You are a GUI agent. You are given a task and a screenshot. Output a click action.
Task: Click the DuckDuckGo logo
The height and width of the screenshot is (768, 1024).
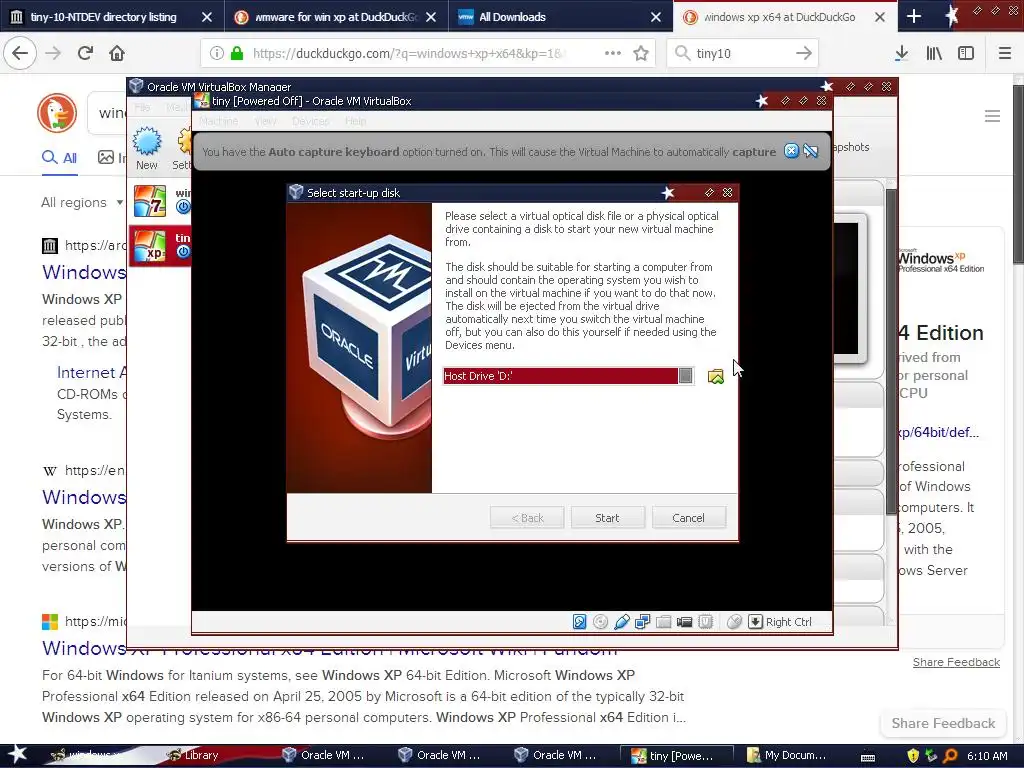[x=57, y=113]
